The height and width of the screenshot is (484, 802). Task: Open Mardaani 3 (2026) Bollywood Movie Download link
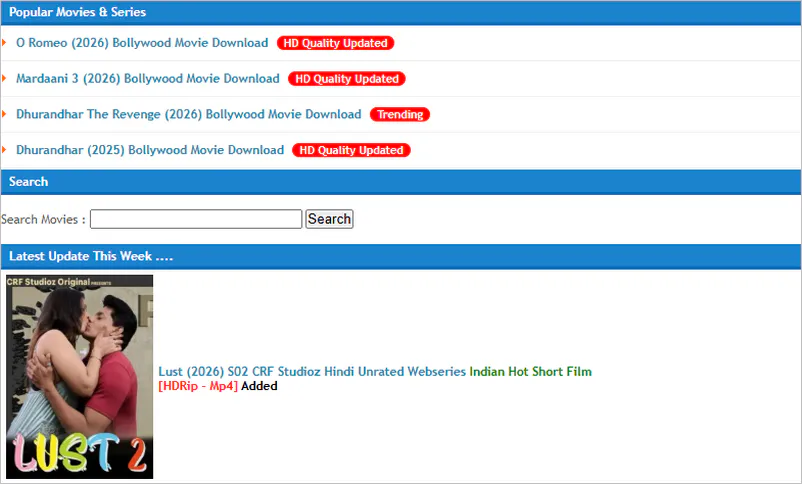click(148, 79)
